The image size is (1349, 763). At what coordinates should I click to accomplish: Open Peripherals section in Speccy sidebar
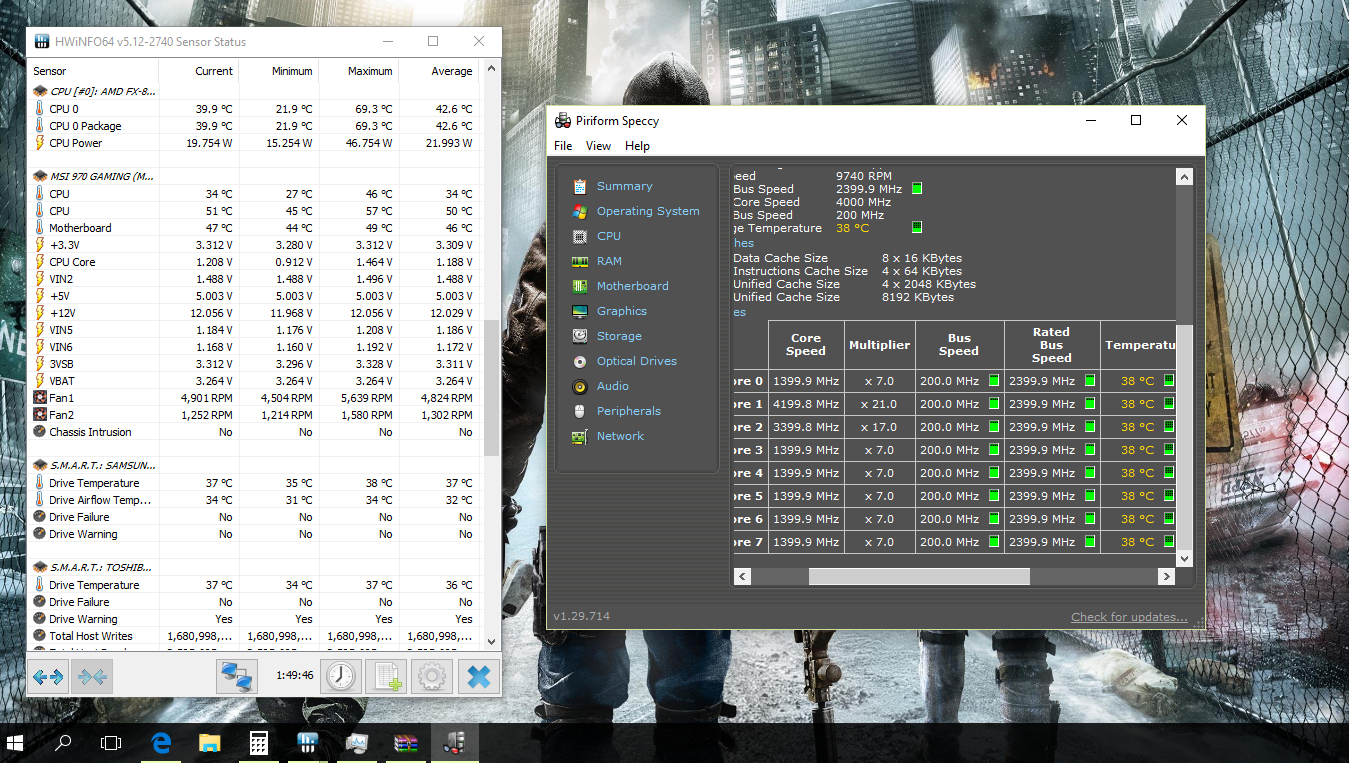[615, 411]
